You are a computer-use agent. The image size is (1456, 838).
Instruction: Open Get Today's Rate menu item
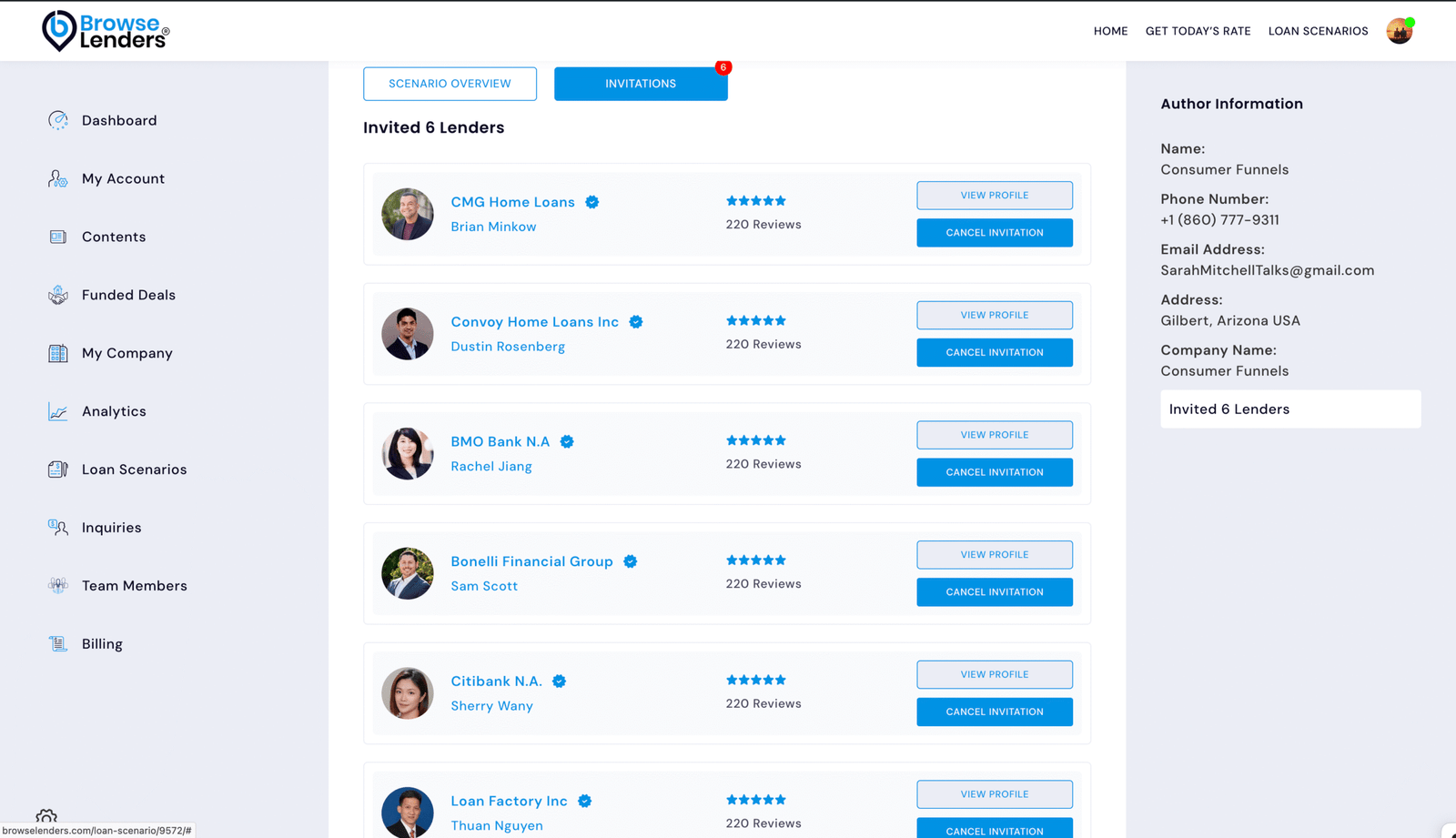1198,31
